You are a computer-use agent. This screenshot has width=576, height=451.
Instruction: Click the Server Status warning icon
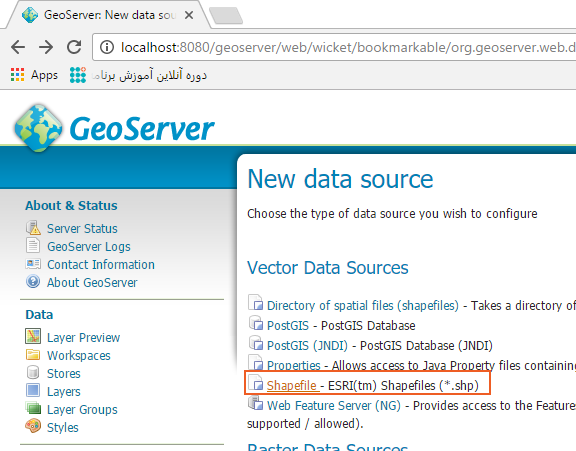(x=33, y=228)
